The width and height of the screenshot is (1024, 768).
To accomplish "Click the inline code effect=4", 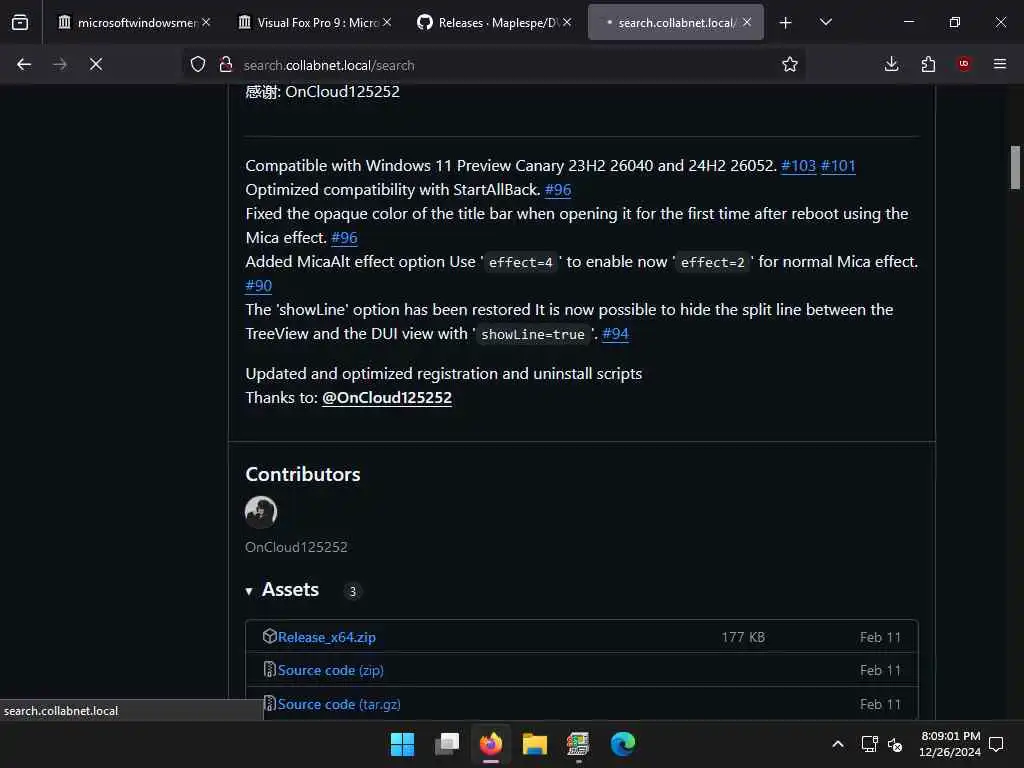I will 520,263.
